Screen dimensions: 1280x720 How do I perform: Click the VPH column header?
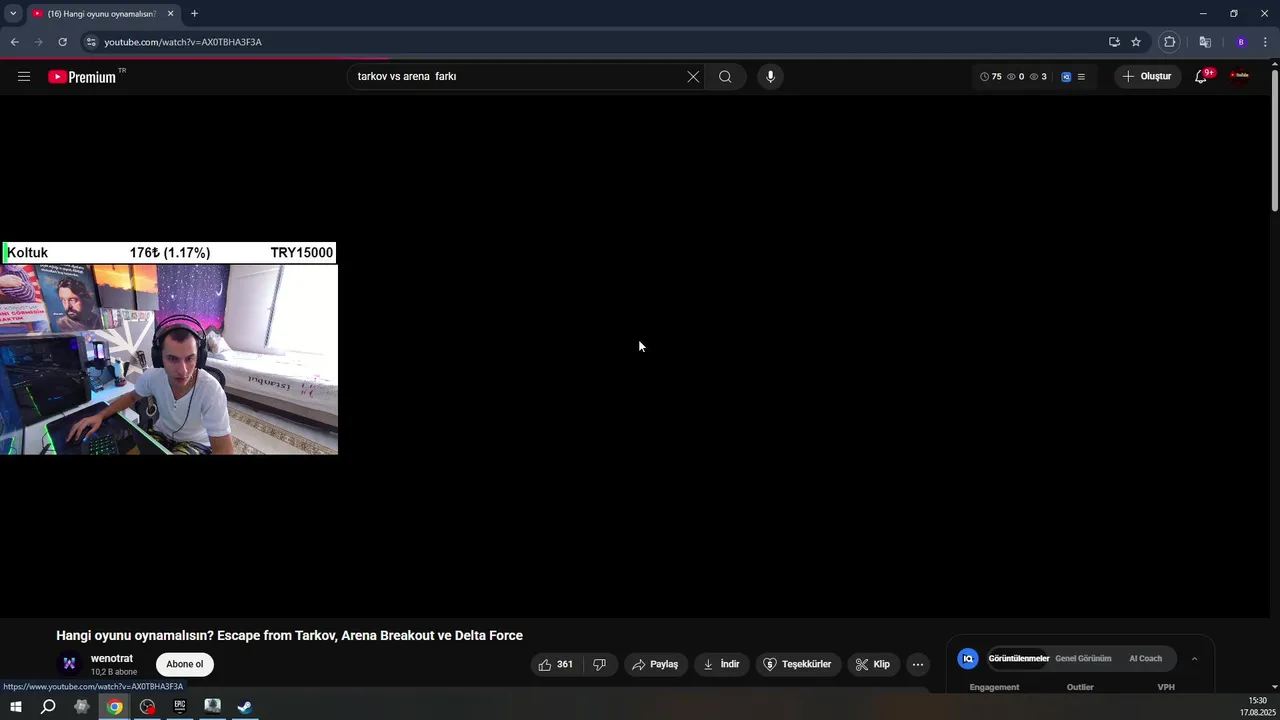(1166, 687)
